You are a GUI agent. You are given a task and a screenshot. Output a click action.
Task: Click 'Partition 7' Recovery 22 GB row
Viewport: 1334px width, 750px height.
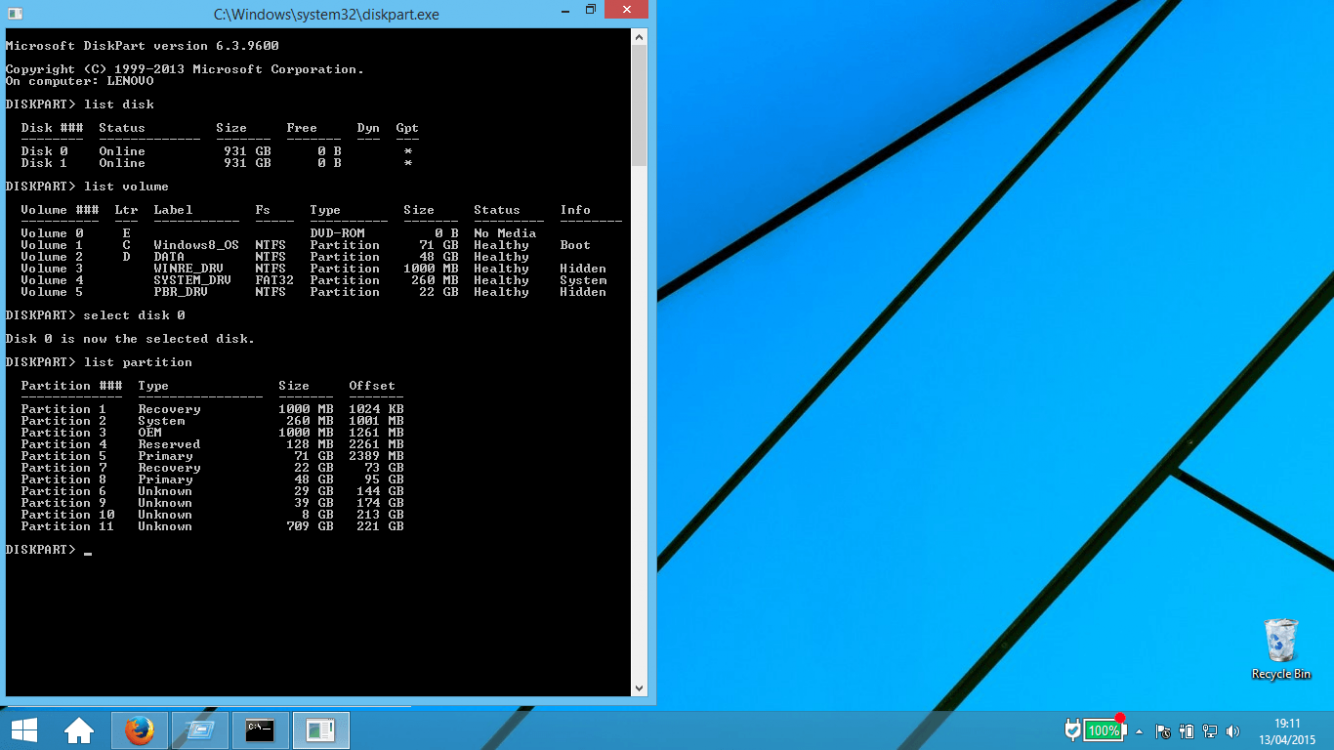coord(212,468)
